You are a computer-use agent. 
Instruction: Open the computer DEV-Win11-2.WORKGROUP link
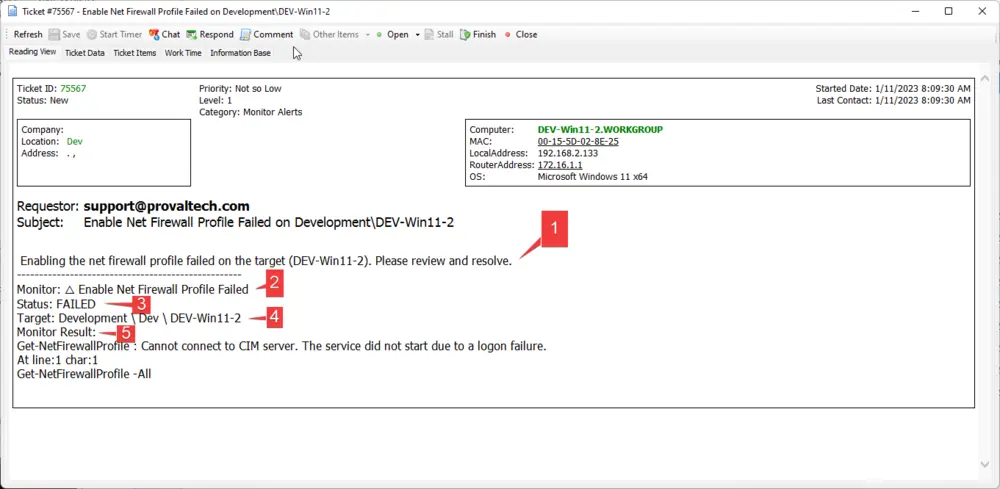pyautogui.click(x=600, y=129)
